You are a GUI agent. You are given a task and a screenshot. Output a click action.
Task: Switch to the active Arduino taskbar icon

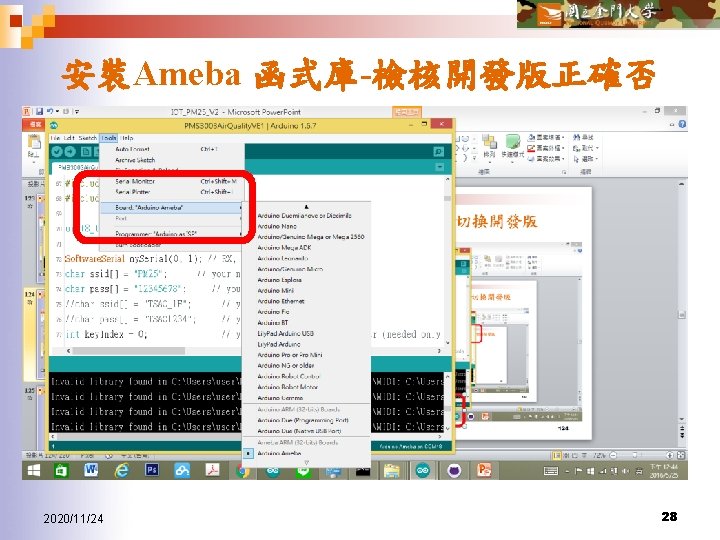(423, 471)
